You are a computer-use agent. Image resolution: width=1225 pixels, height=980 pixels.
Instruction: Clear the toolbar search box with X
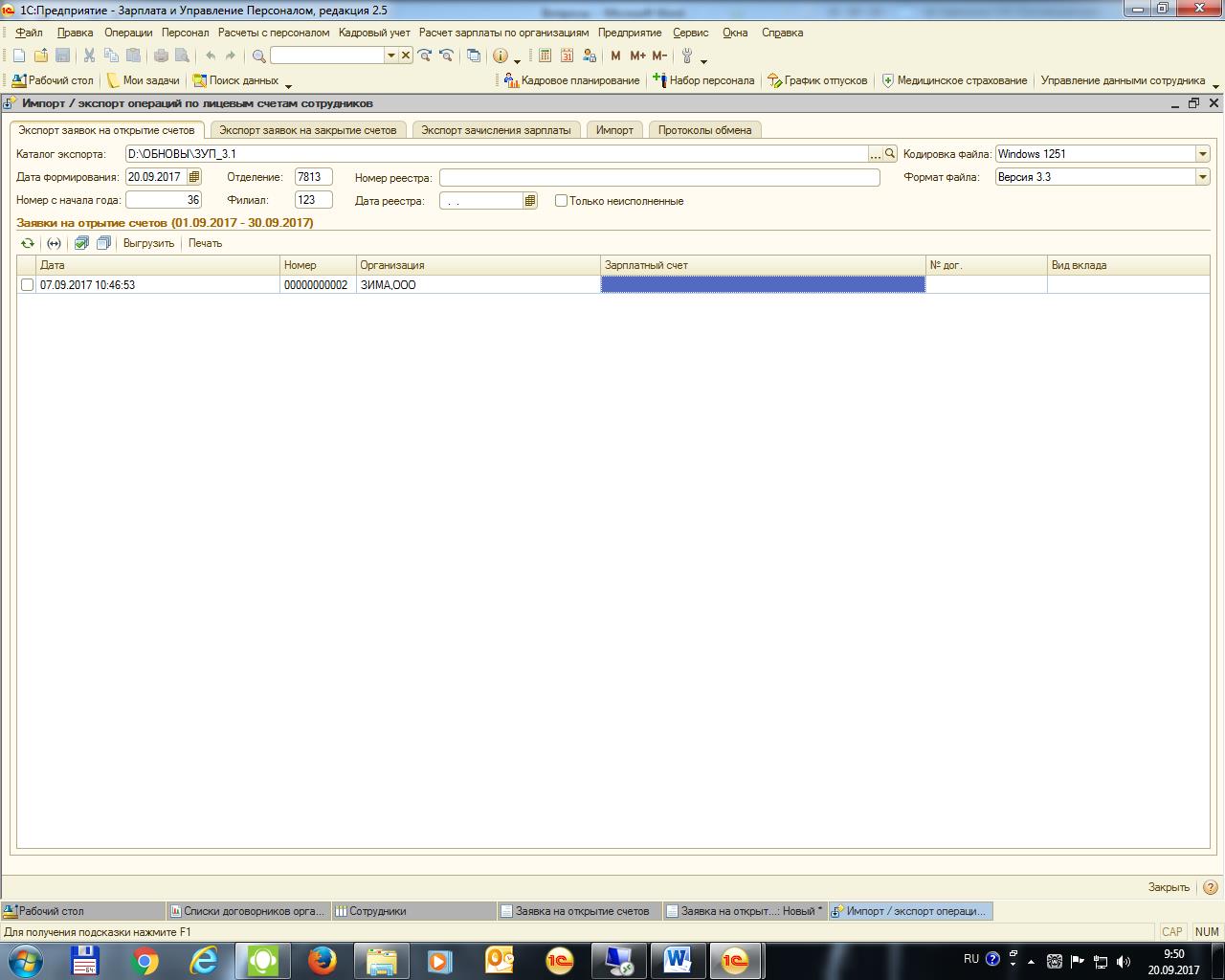tap(406, 56)
